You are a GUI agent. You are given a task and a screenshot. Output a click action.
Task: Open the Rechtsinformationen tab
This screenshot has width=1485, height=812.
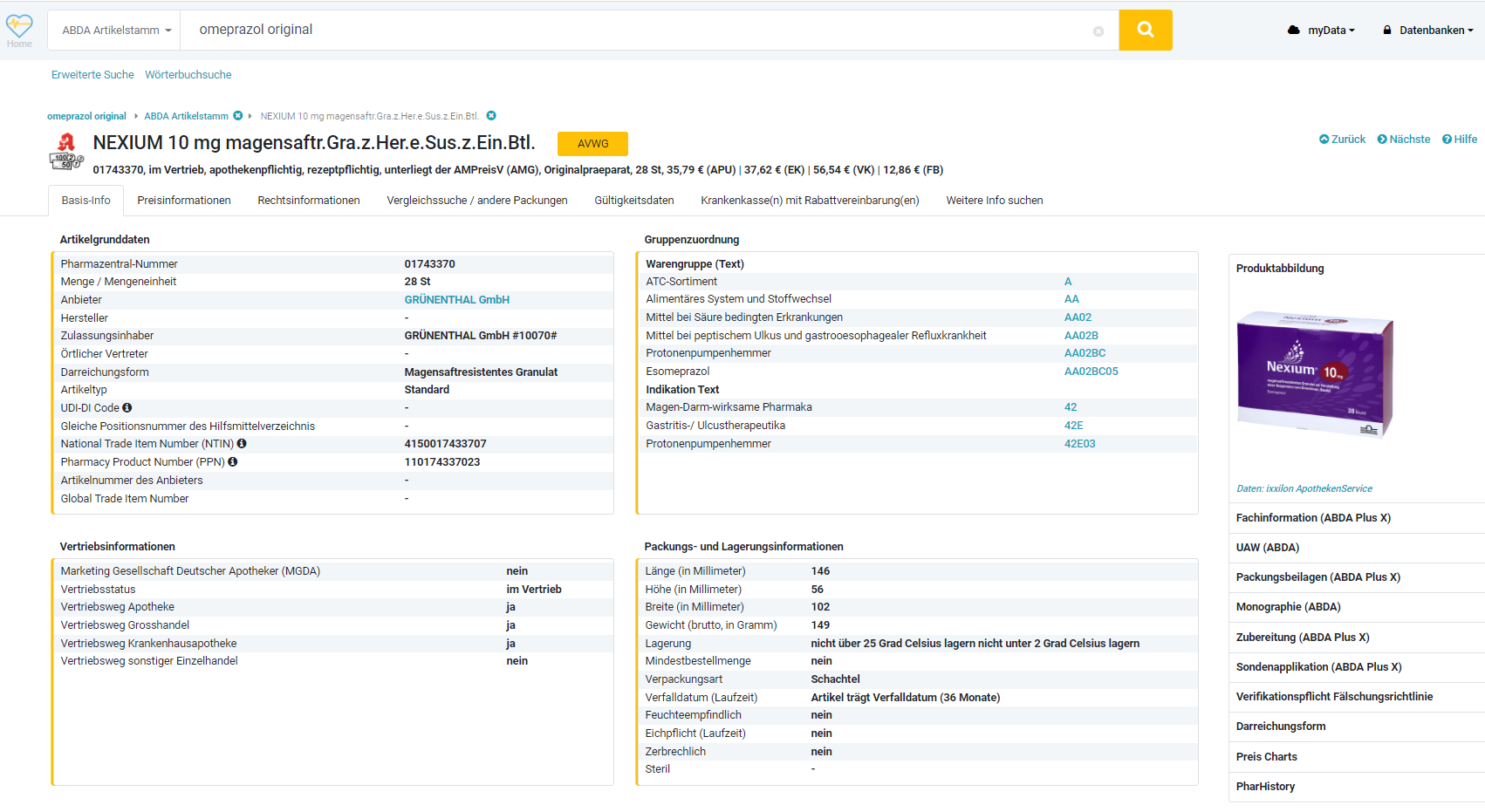(309, 201)
